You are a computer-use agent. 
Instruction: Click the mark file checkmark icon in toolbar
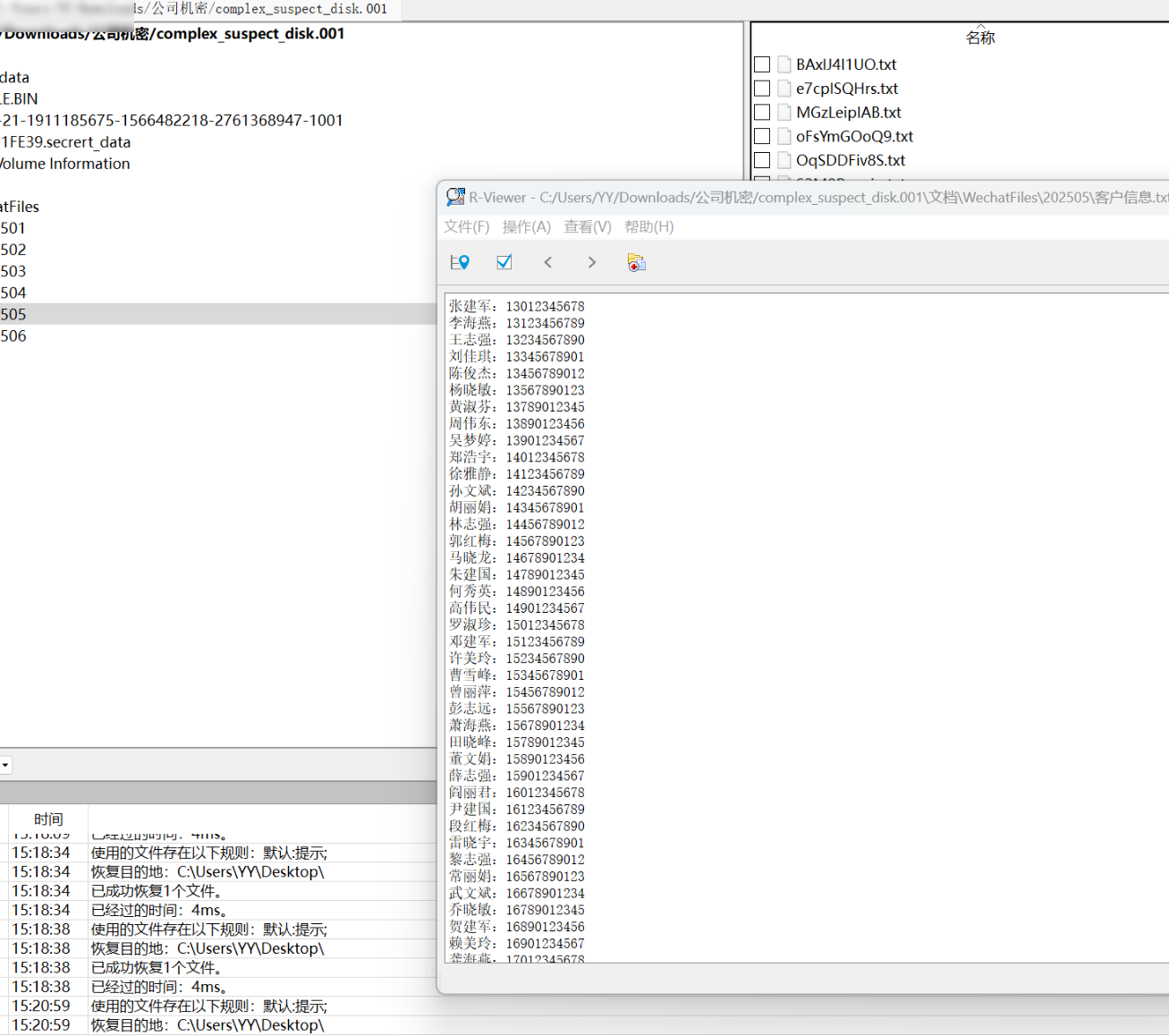pos(504,262)
